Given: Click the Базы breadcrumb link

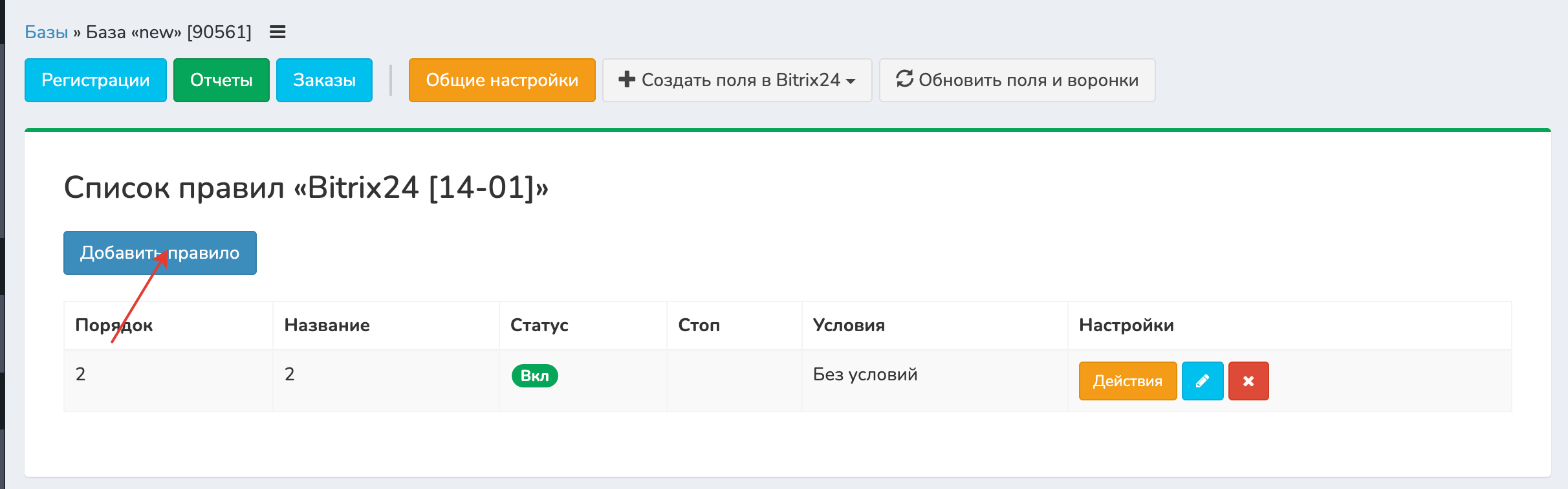Looking at the screenshot, I should pos(46,32).
